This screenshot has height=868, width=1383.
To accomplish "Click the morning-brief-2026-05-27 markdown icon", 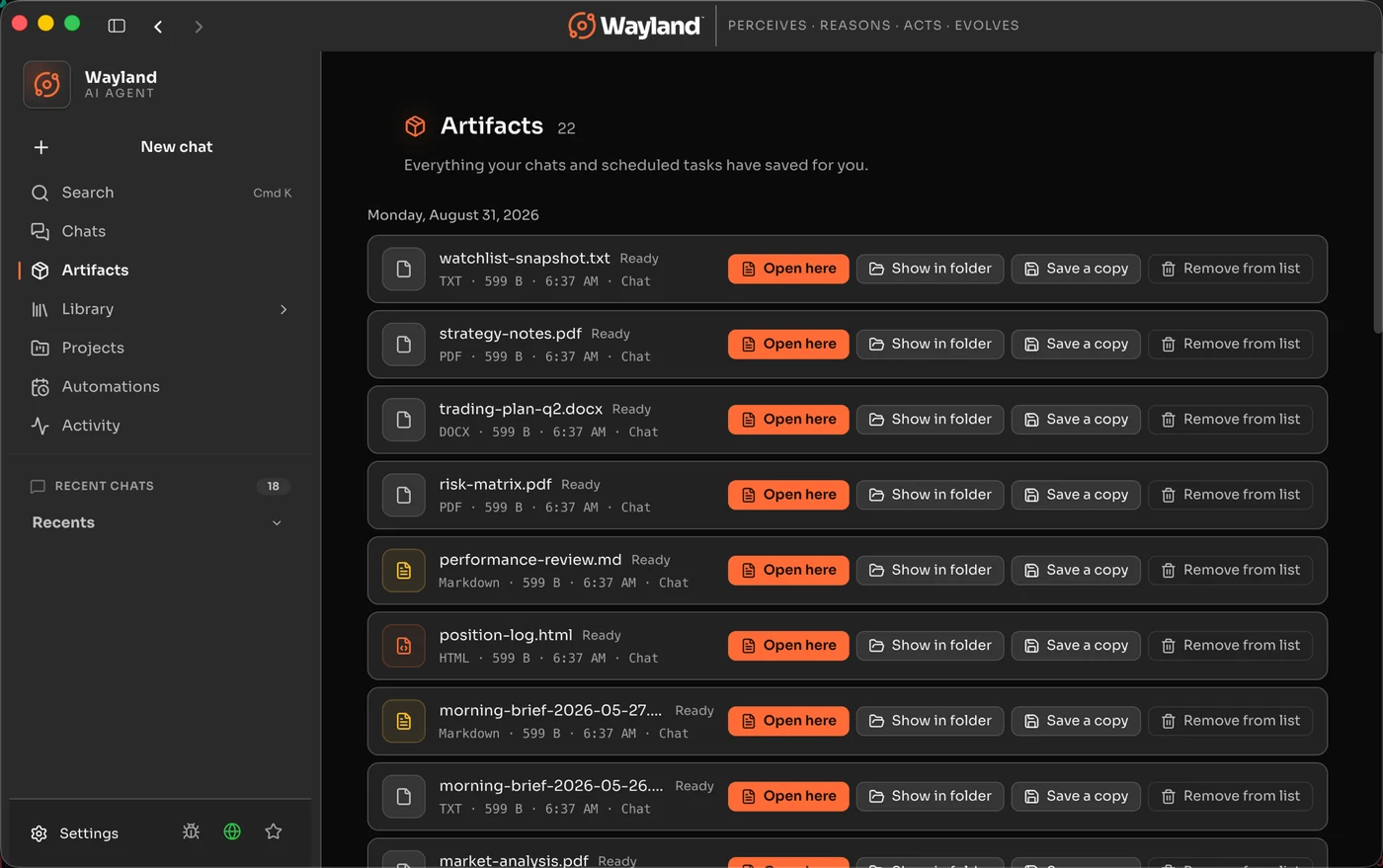I will click(x=403, y=721).
